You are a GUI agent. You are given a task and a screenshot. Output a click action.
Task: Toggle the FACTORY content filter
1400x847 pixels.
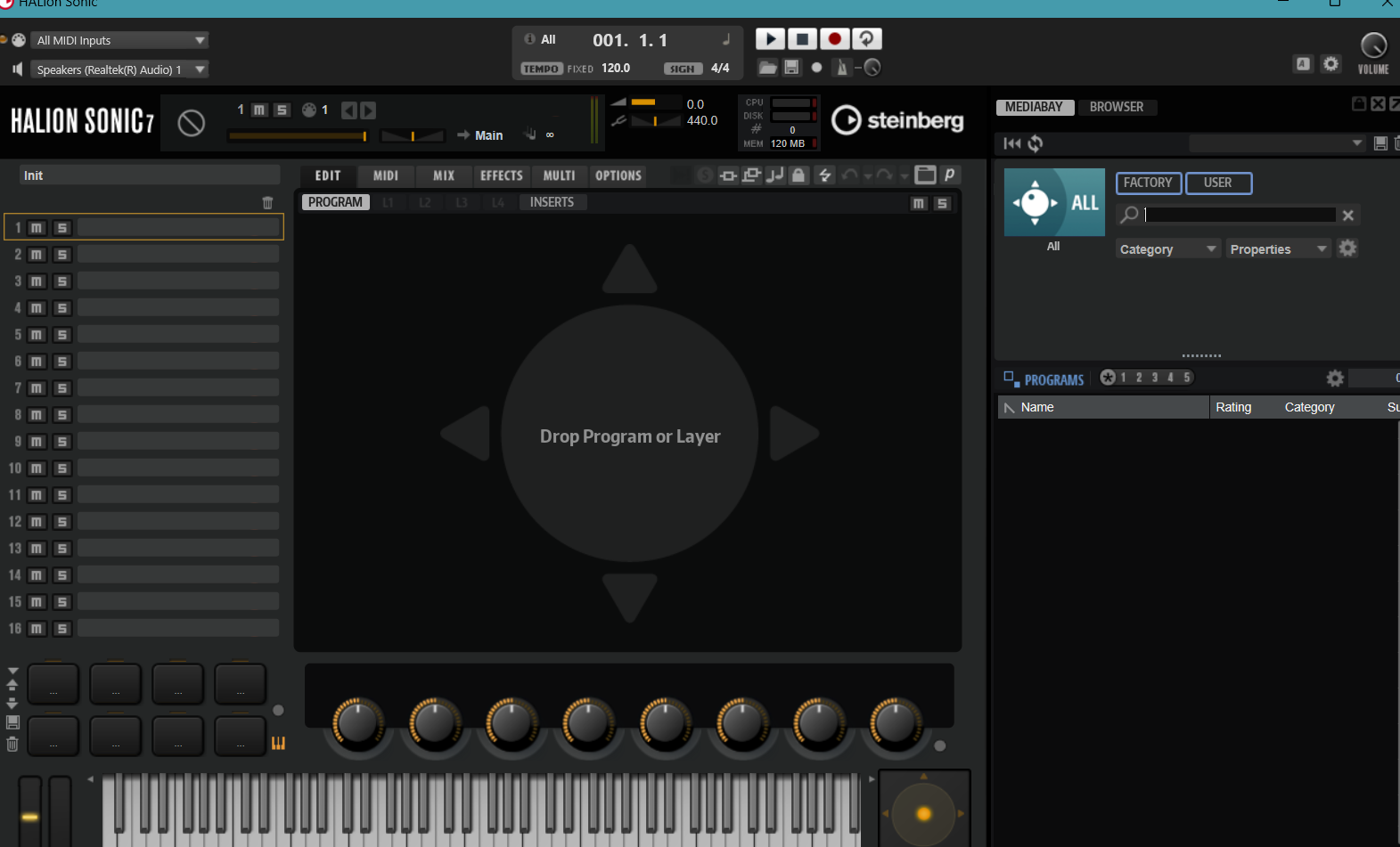point(1149,183)
